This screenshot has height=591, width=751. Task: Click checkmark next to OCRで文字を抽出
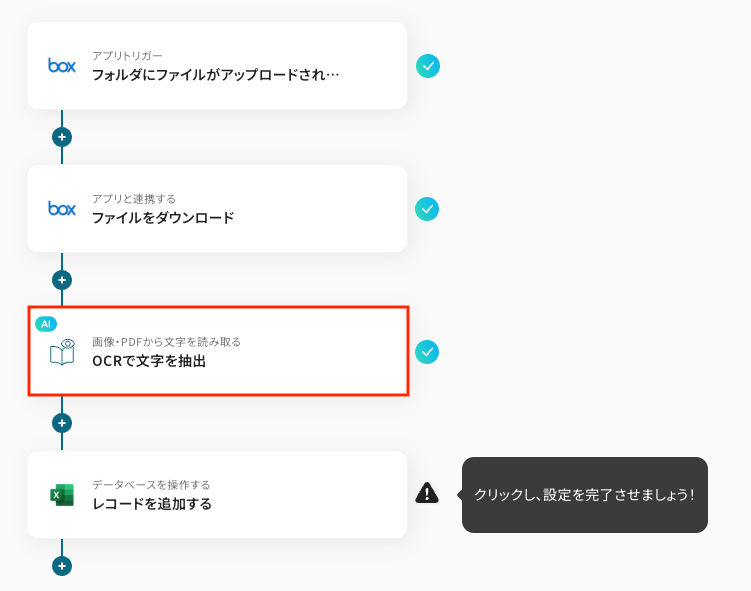coord(428,352)
